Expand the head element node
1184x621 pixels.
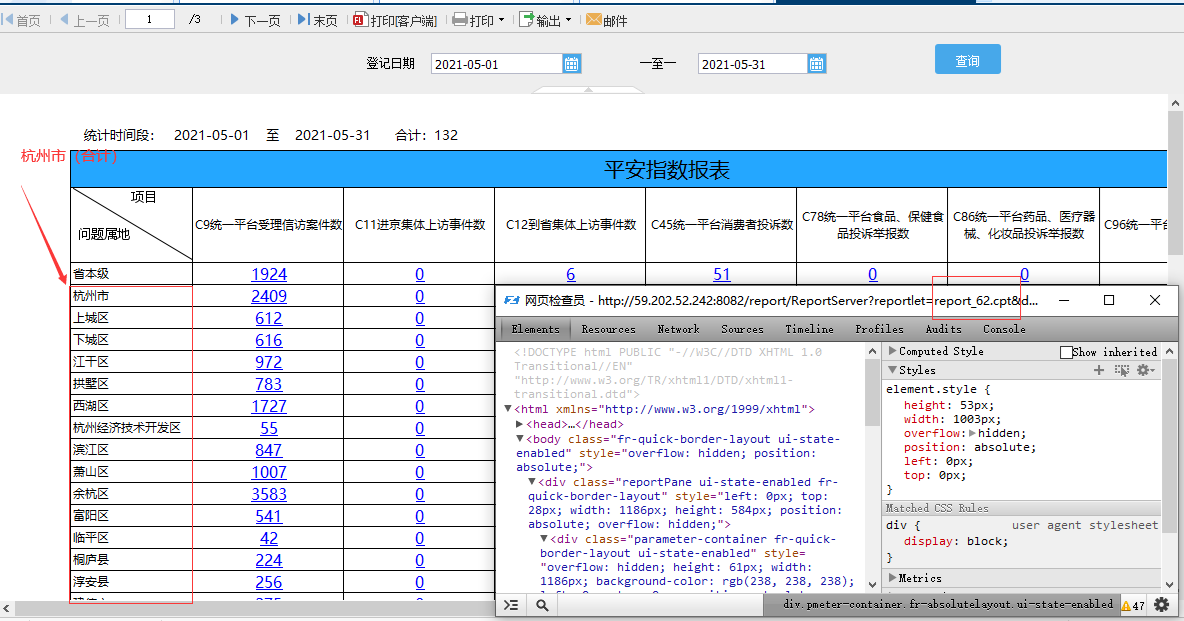pyautogui.click(x=520, y=424)
